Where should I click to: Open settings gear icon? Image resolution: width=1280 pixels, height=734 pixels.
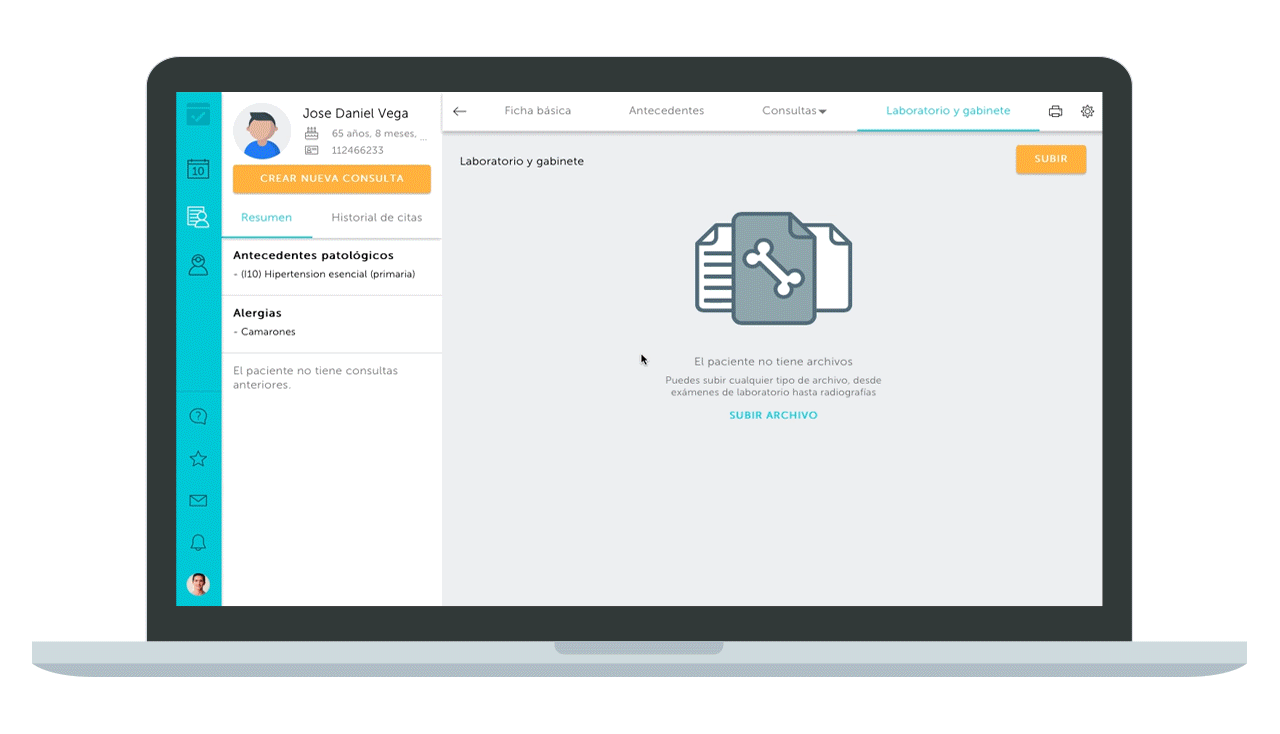[1087, 111]
